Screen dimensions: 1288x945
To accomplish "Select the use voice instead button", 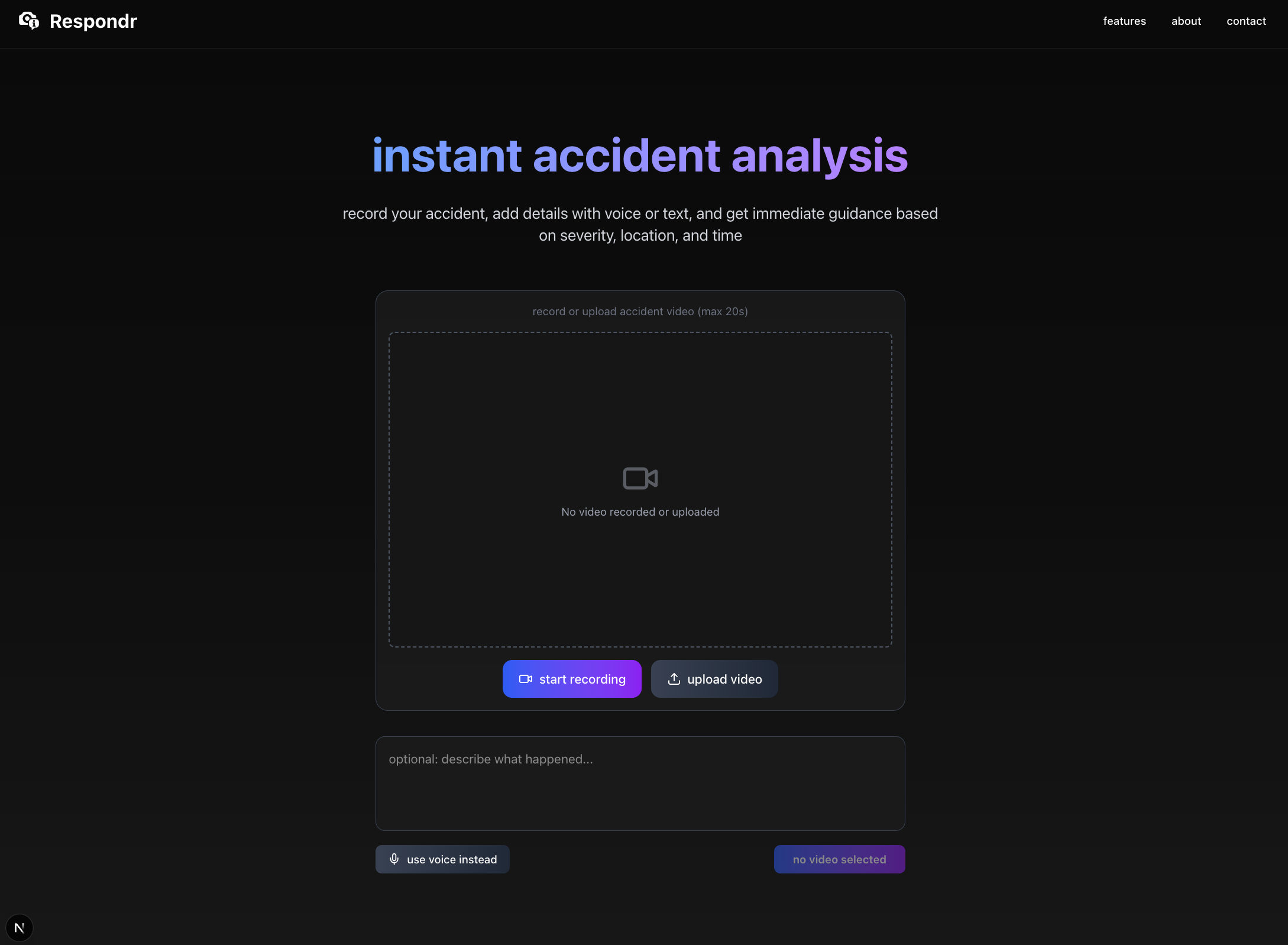I will [x=452, y=859].
